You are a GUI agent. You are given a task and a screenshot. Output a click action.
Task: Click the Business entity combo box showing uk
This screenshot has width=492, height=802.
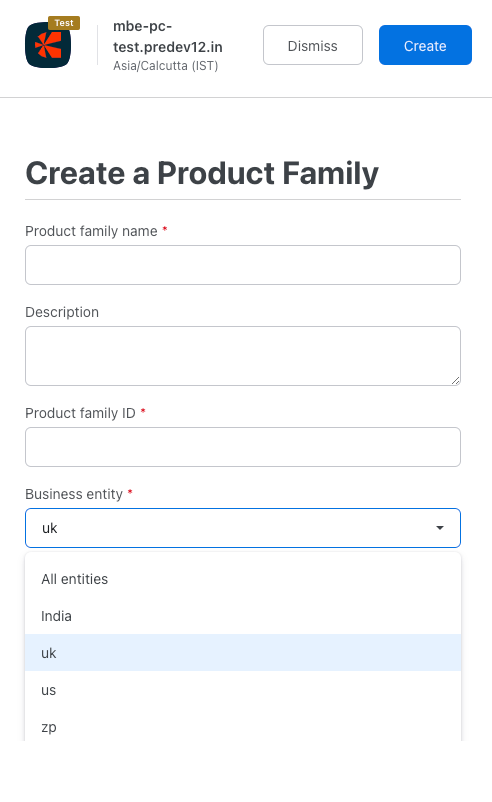(x=243, y=528)
